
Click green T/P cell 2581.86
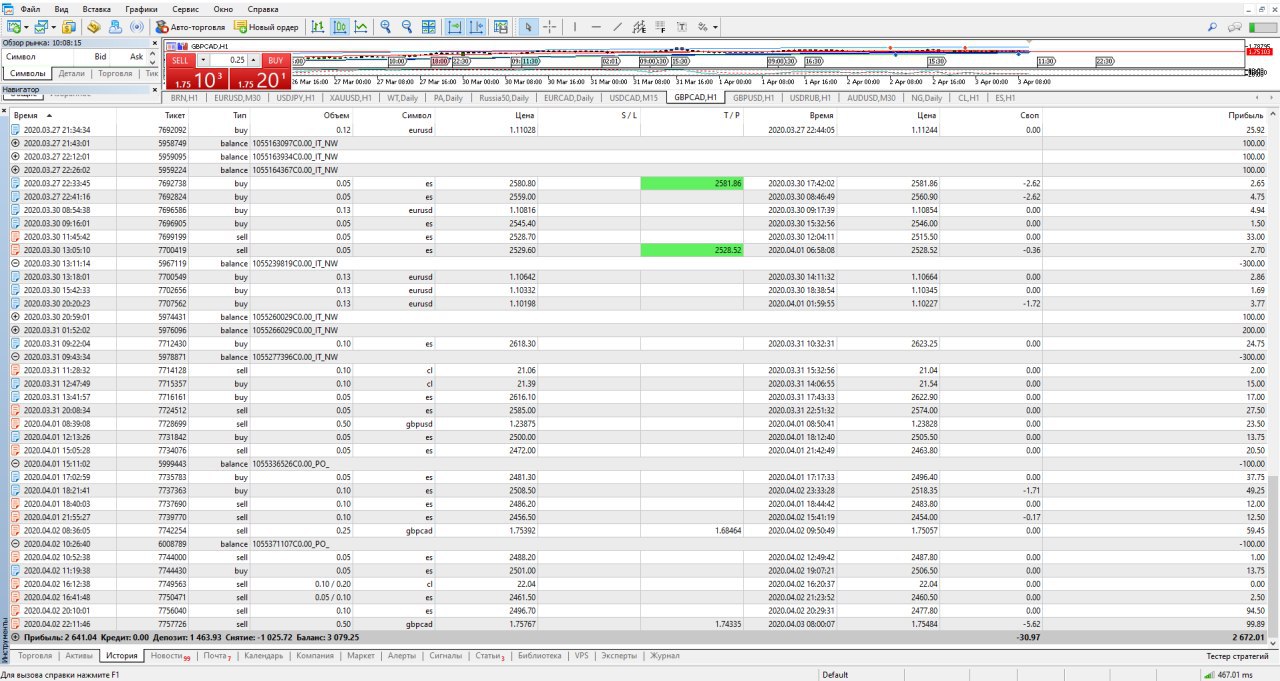(x=691, y=184)
